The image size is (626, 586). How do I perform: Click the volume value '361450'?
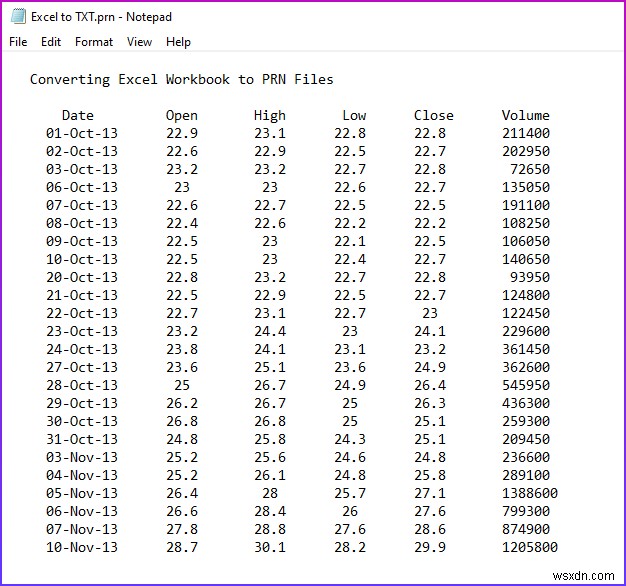point(526,349)
